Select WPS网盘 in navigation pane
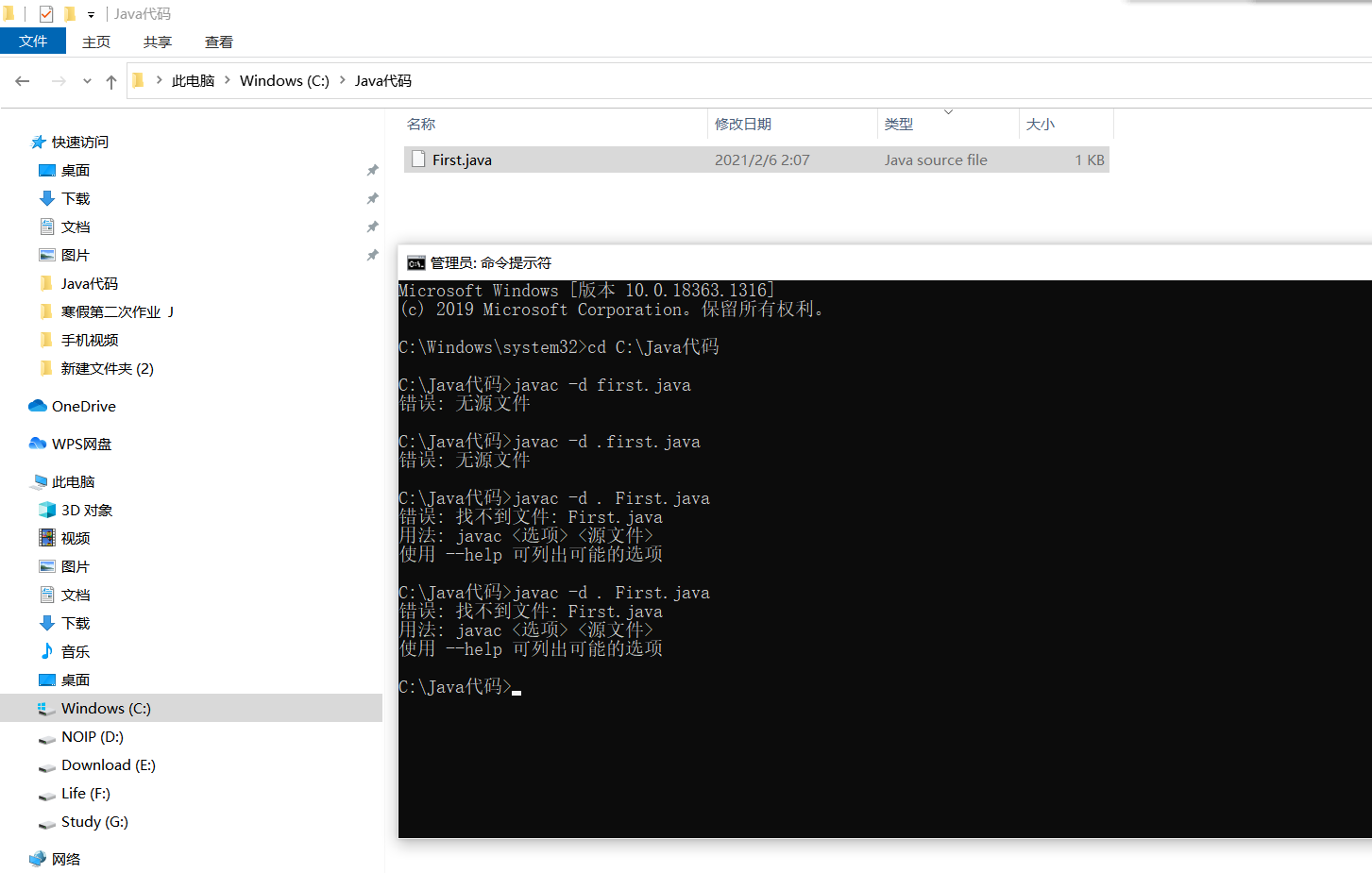Image resolution: width=1372 pixels, height=873 pixels. click(81, 444)
